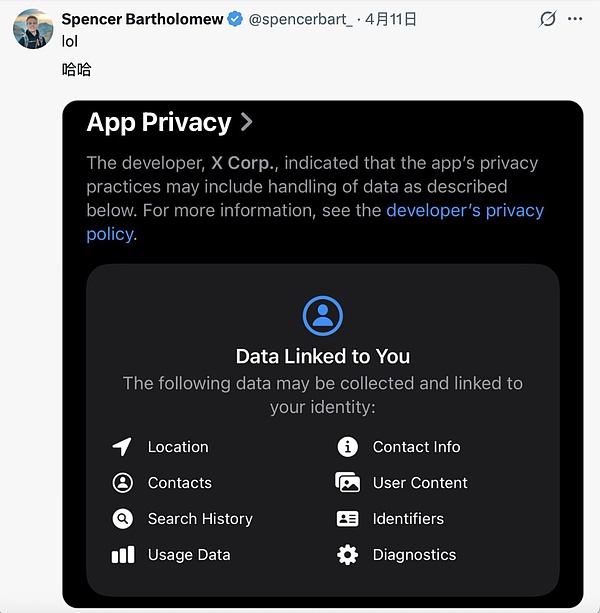
Task: Click the translated text 哈哈
Action: [77, 70]
